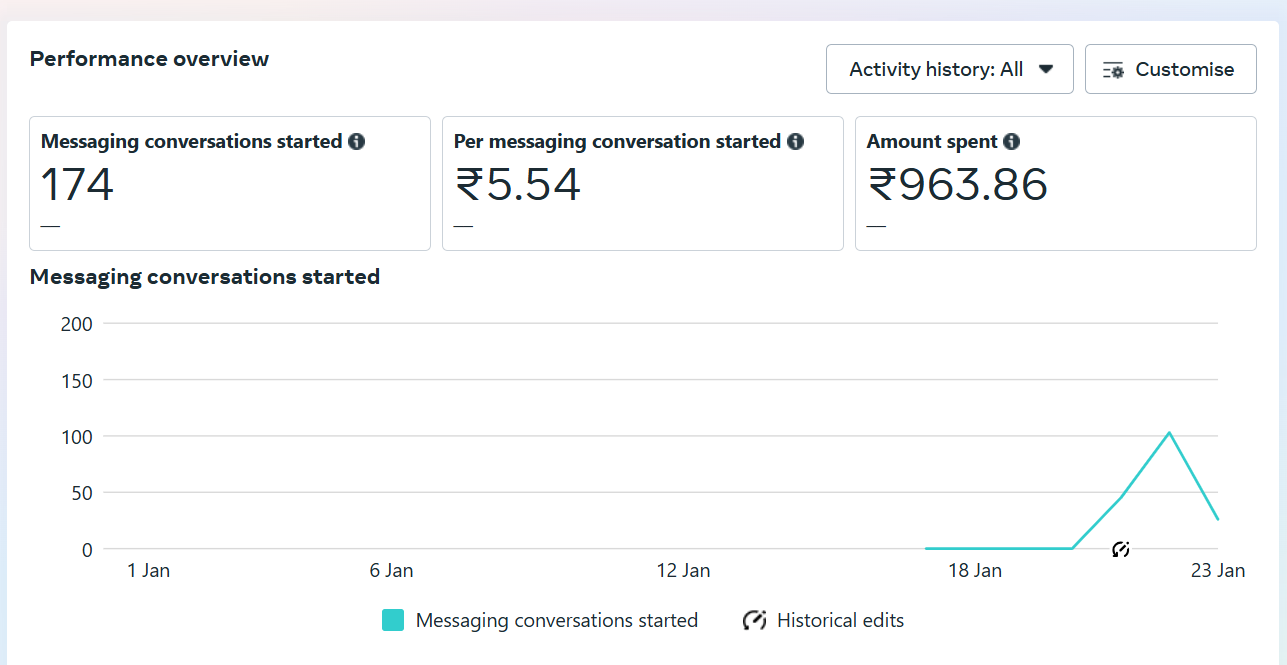The image size is (1287, 665).
Task: Click the Customise button
Action: (1171, 69)
